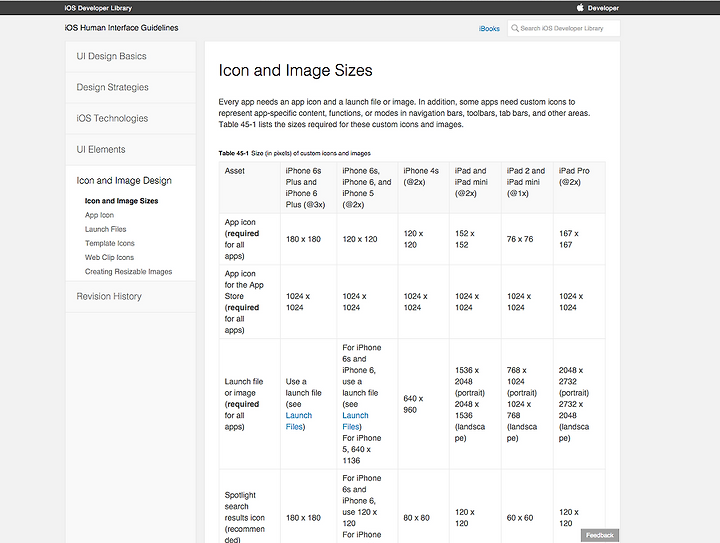Collapse Icon and Image Design section
720x543 pixels.
[124, 181]
